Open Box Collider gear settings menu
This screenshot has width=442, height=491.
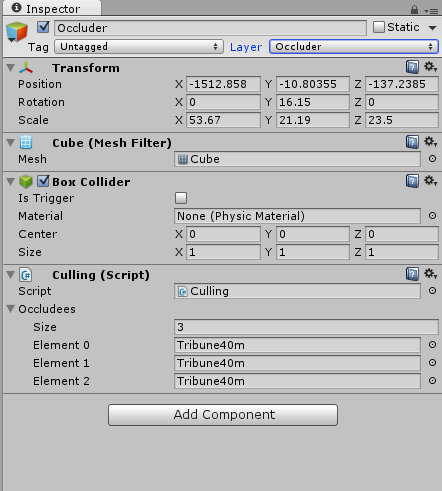(x=430, y=181)
